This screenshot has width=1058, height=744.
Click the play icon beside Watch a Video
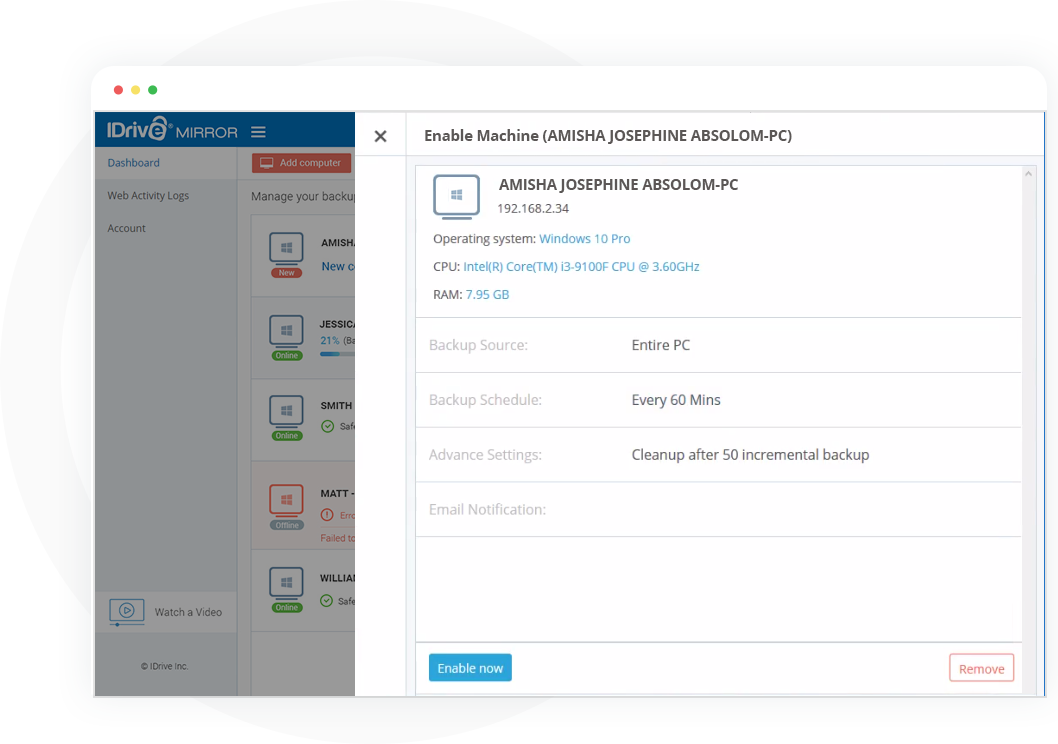127,611
